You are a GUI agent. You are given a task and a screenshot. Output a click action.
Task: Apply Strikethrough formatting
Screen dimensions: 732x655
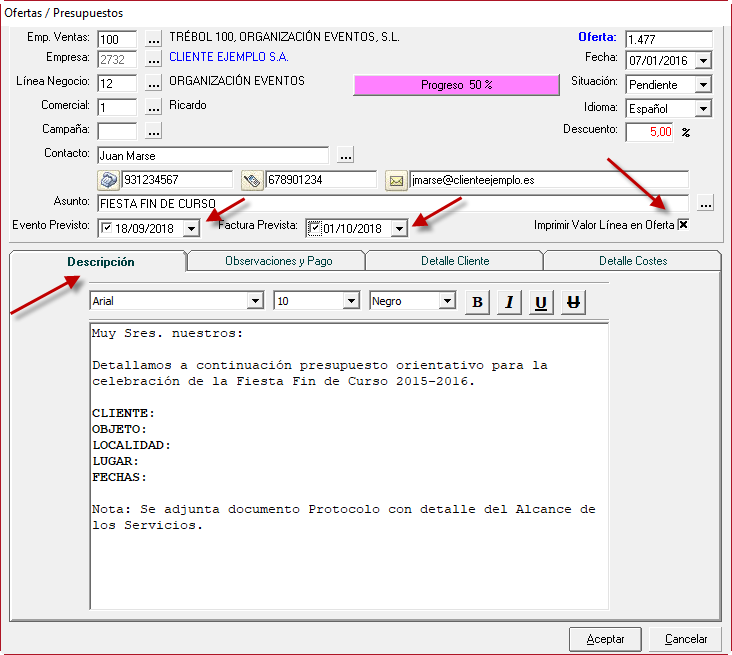[573, 302]
